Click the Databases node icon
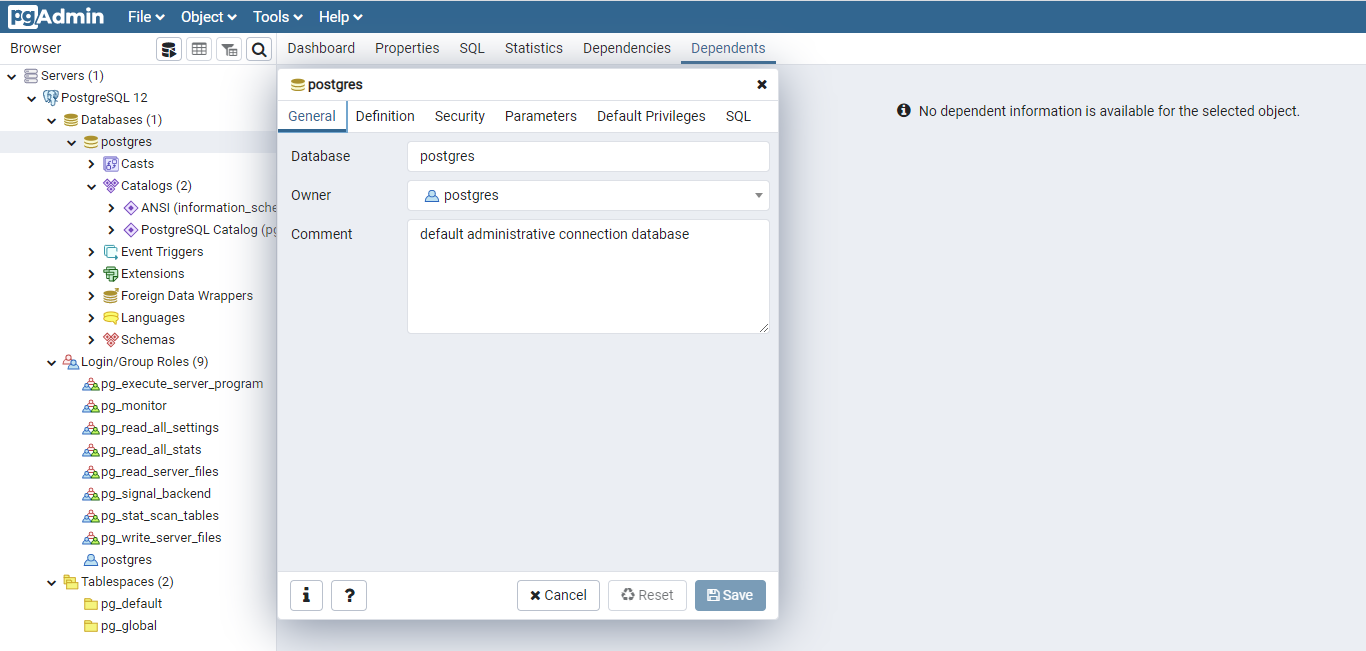The height and width of the screenshot is (651, 1366). pos(71,120)
